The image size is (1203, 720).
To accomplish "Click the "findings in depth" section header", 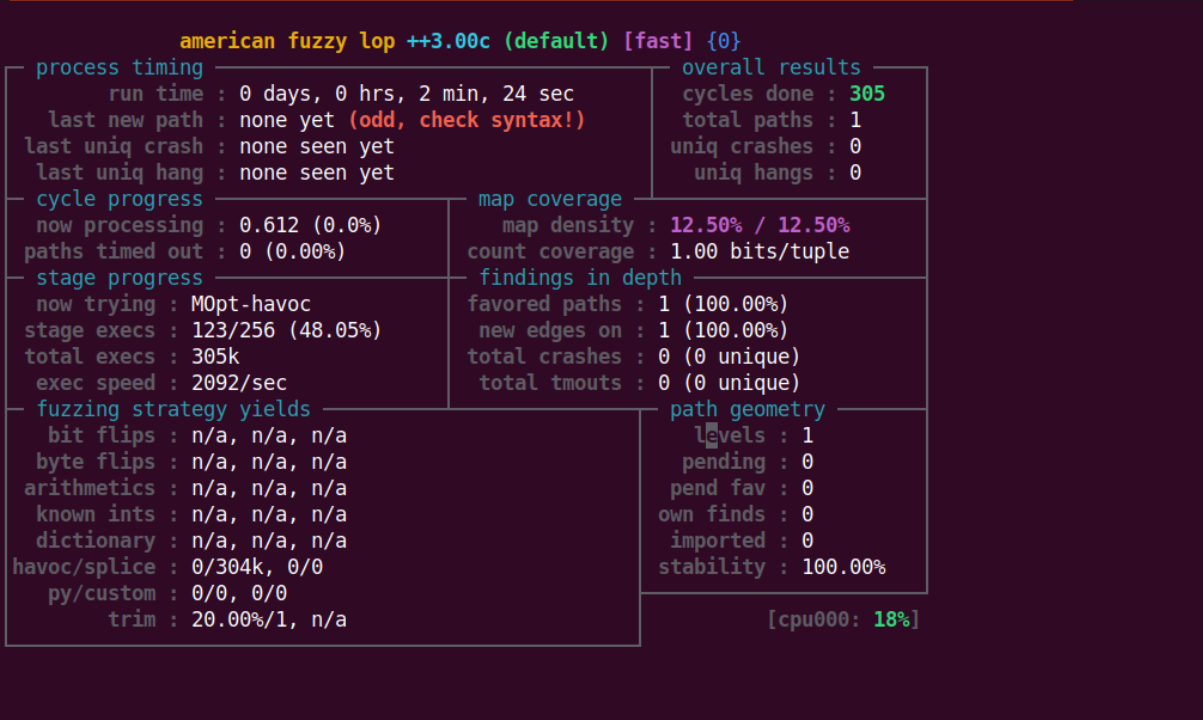I will 580,278.
